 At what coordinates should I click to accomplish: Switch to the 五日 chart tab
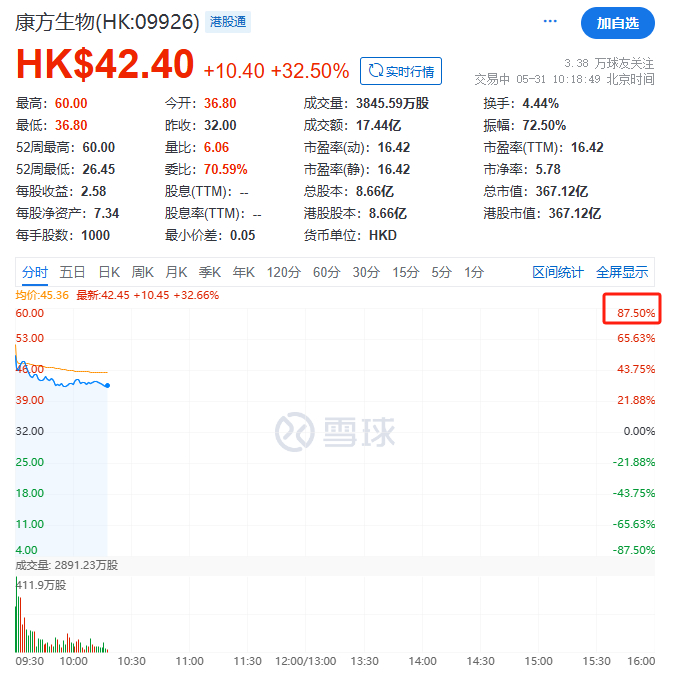[x=72, y=273]
